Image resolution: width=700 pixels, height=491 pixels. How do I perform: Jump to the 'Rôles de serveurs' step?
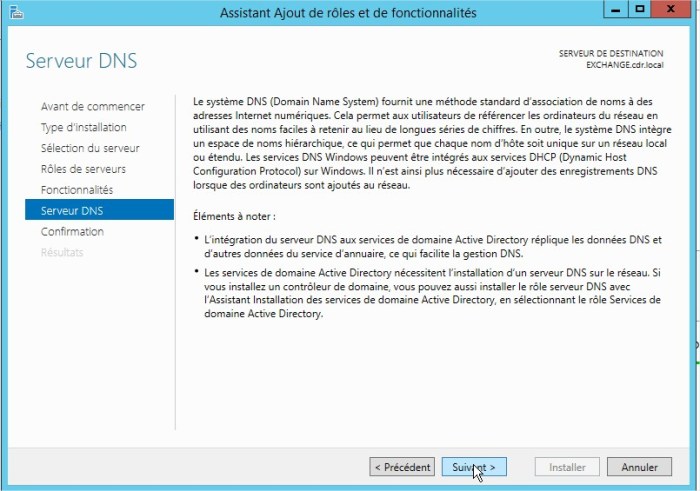(83, 169)
